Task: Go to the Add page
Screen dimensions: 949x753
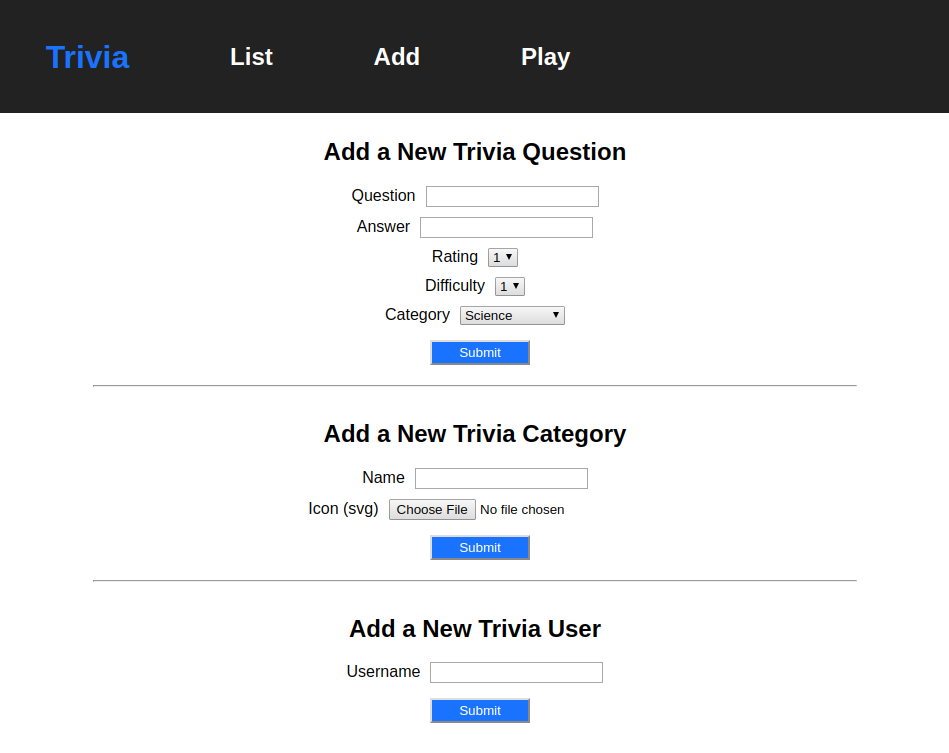Action: pos(396,57)
